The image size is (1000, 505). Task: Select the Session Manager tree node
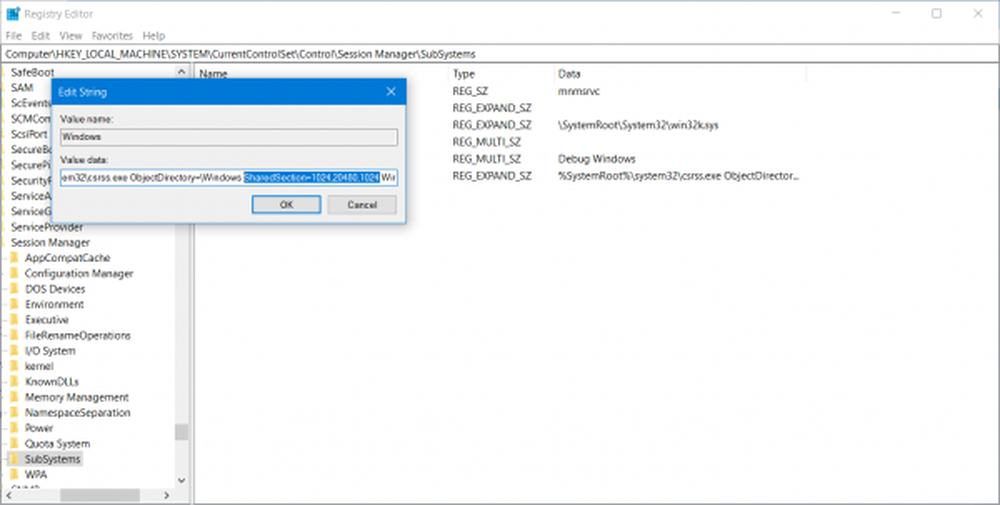point(50,242)
